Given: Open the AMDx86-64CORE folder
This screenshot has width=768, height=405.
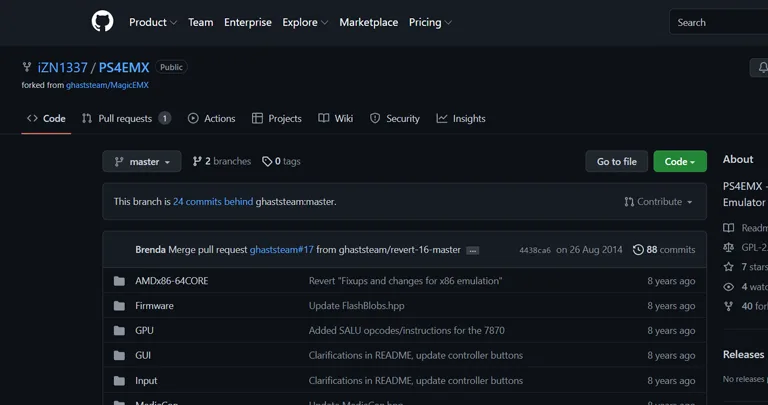Looking at the screenshot, I should pyautogui.click(x=171, y=281).
